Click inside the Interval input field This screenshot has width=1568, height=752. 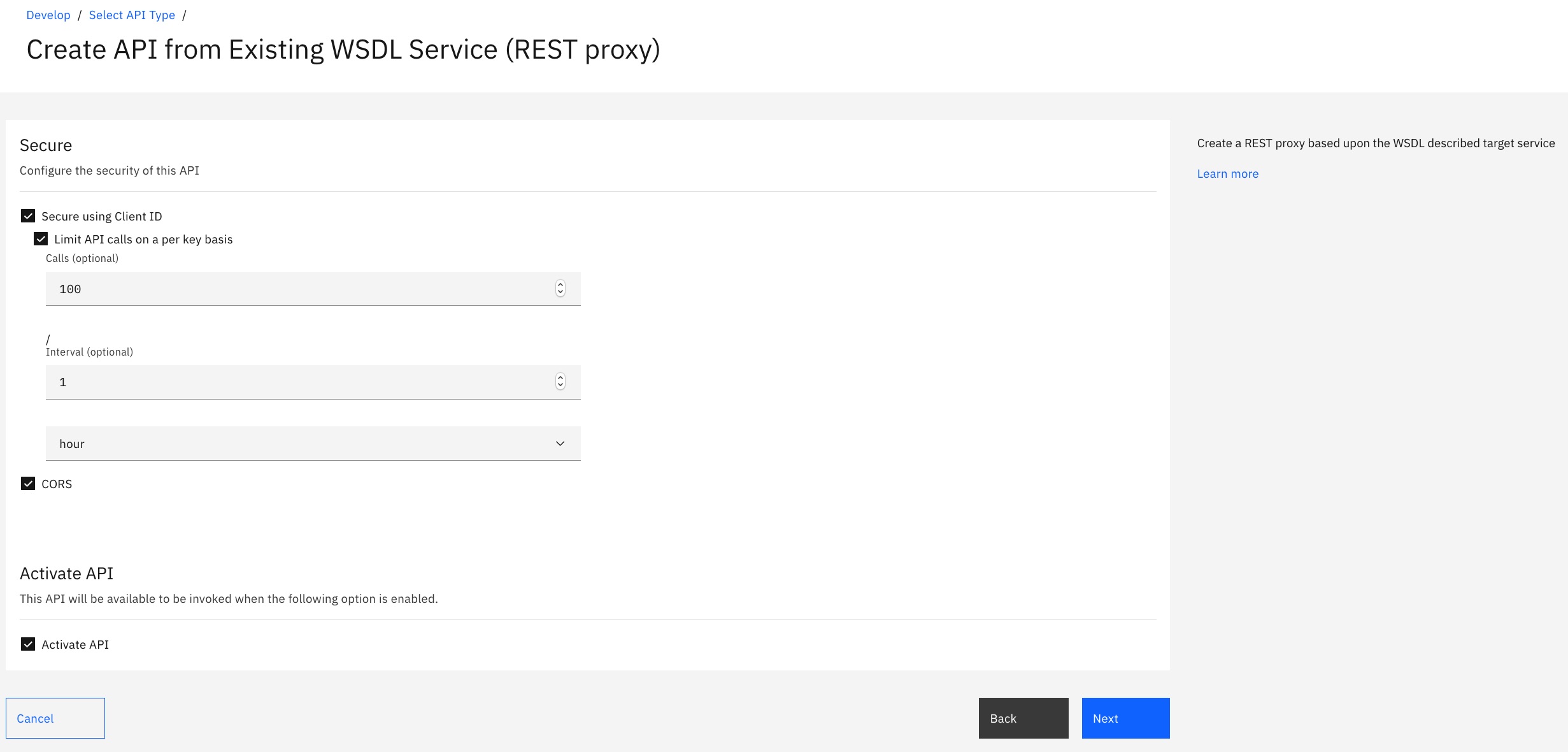click(255, 381)
